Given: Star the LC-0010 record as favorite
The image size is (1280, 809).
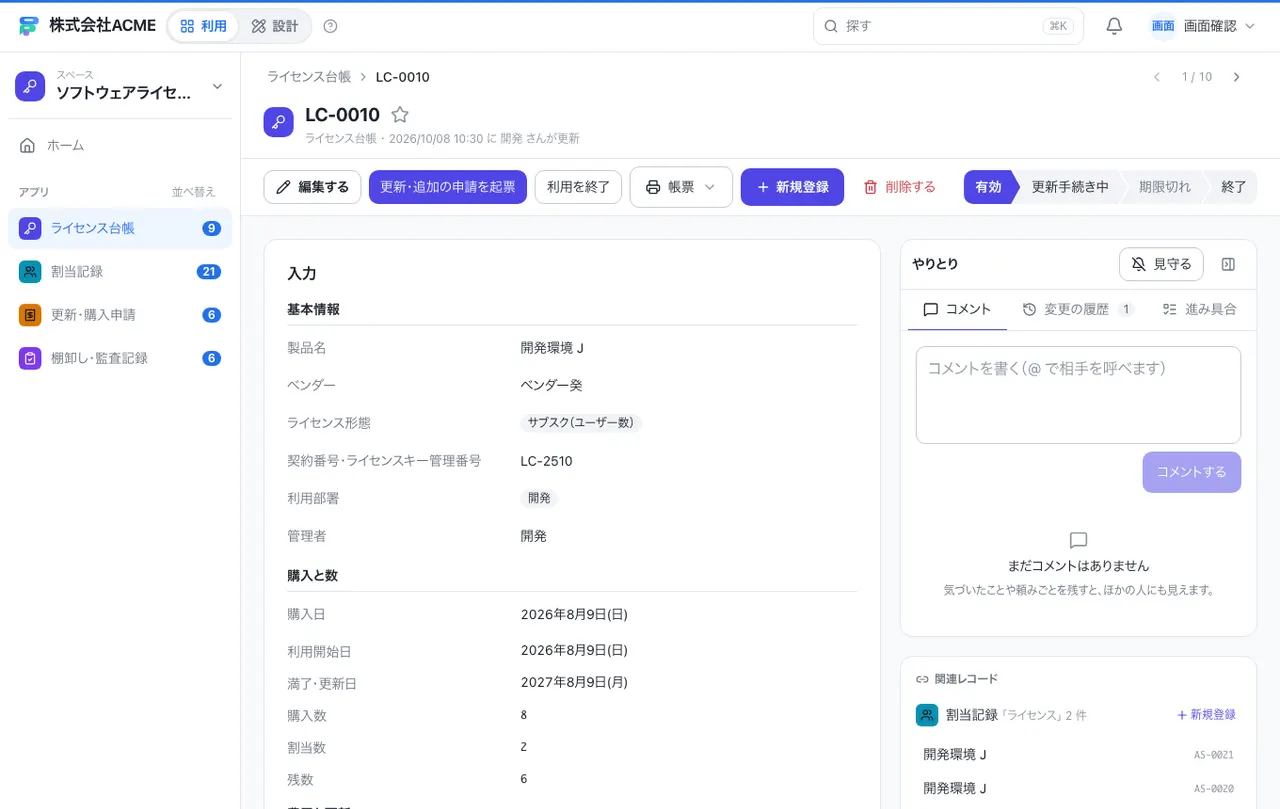Looking at the screenshot, I should pyautogui.click(x=400, y=115).
